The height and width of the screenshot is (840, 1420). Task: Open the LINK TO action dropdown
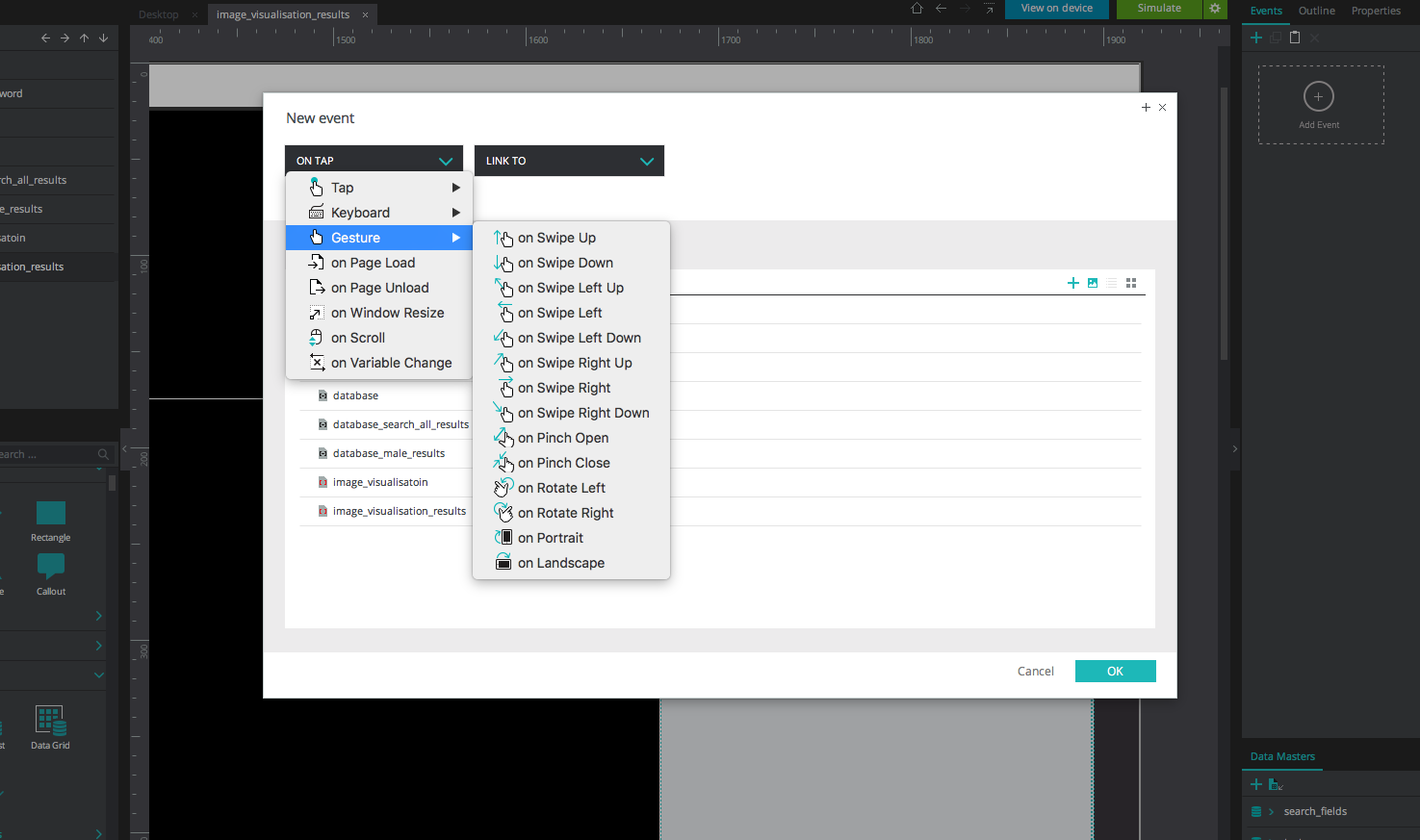click(569, 161)
